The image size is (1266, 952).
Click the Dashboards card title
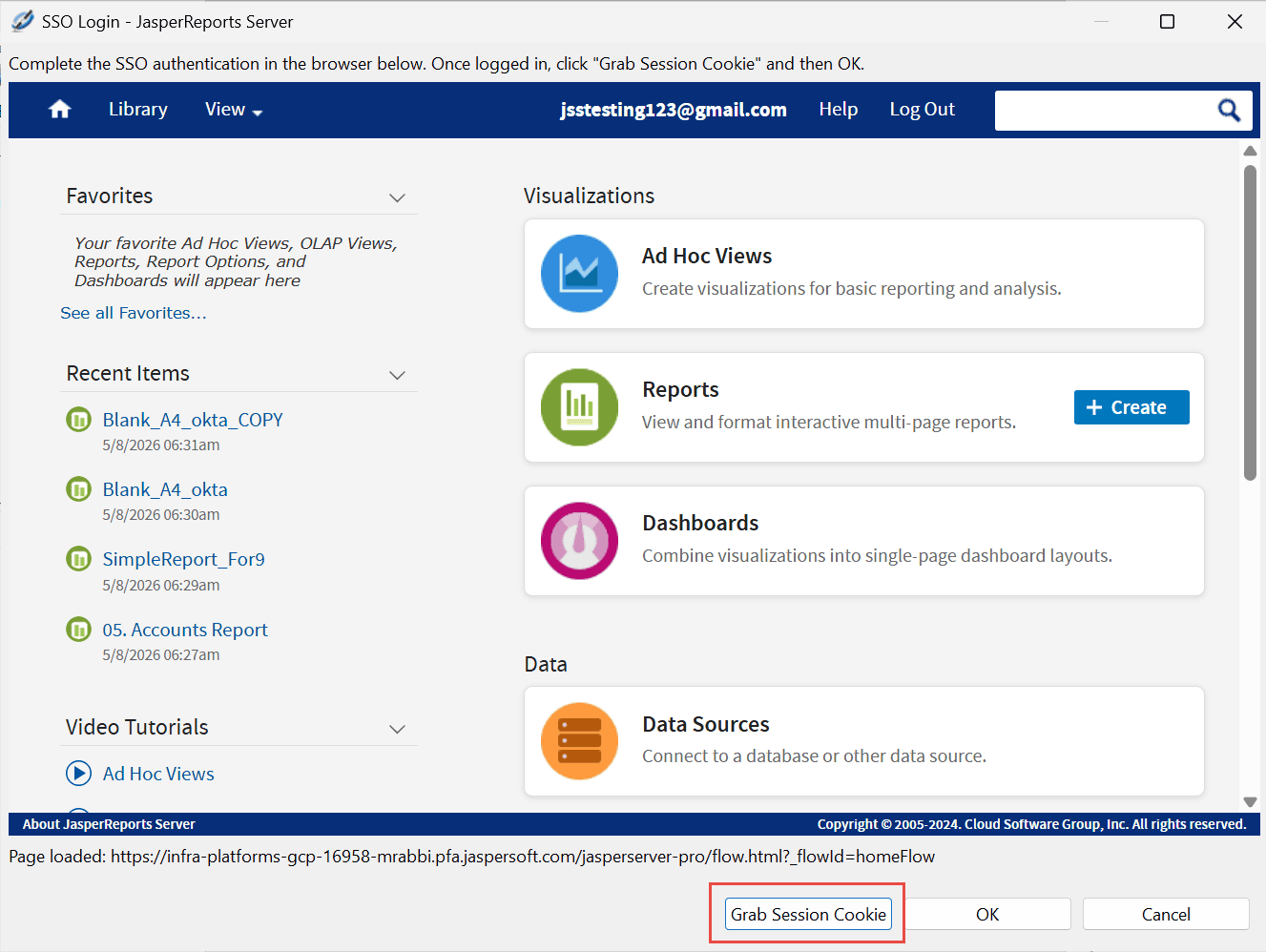coord(700,523)
